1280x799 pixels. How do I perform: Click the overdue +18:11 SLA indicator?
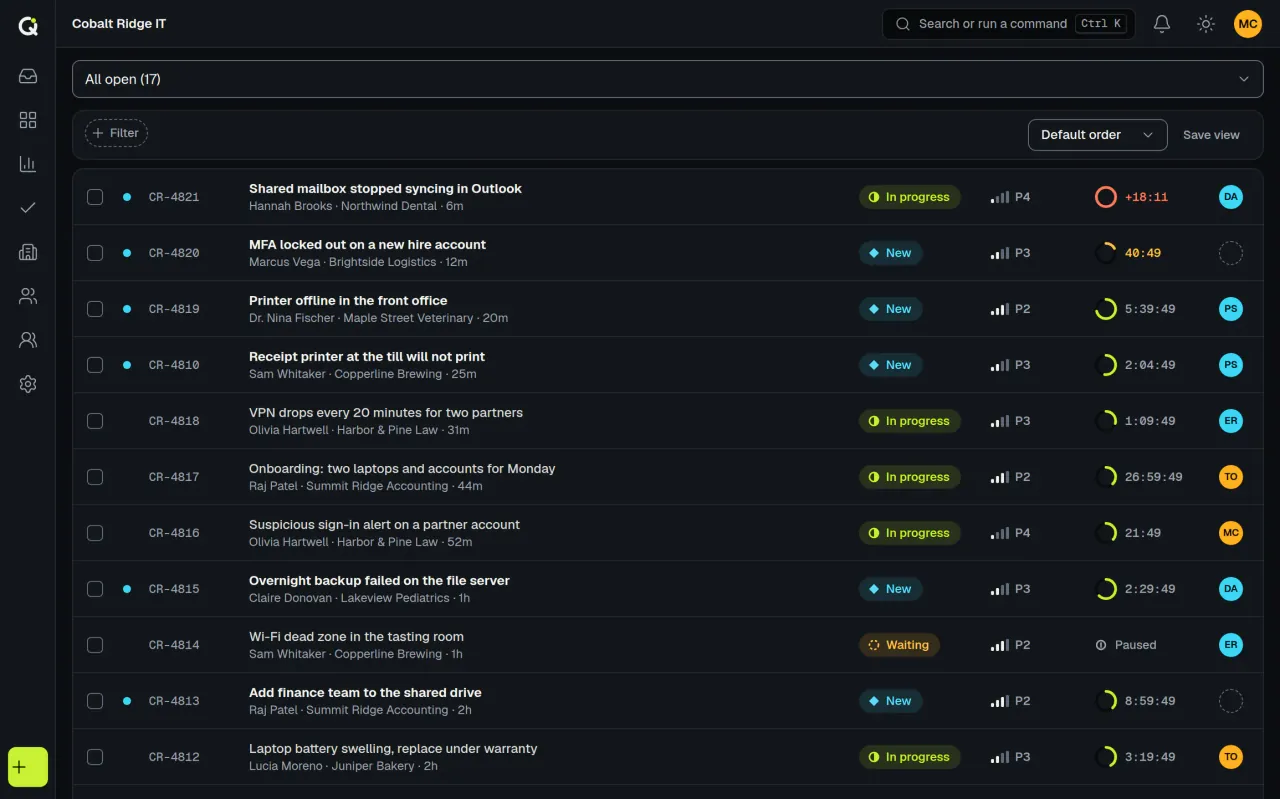pos(1131,197)
